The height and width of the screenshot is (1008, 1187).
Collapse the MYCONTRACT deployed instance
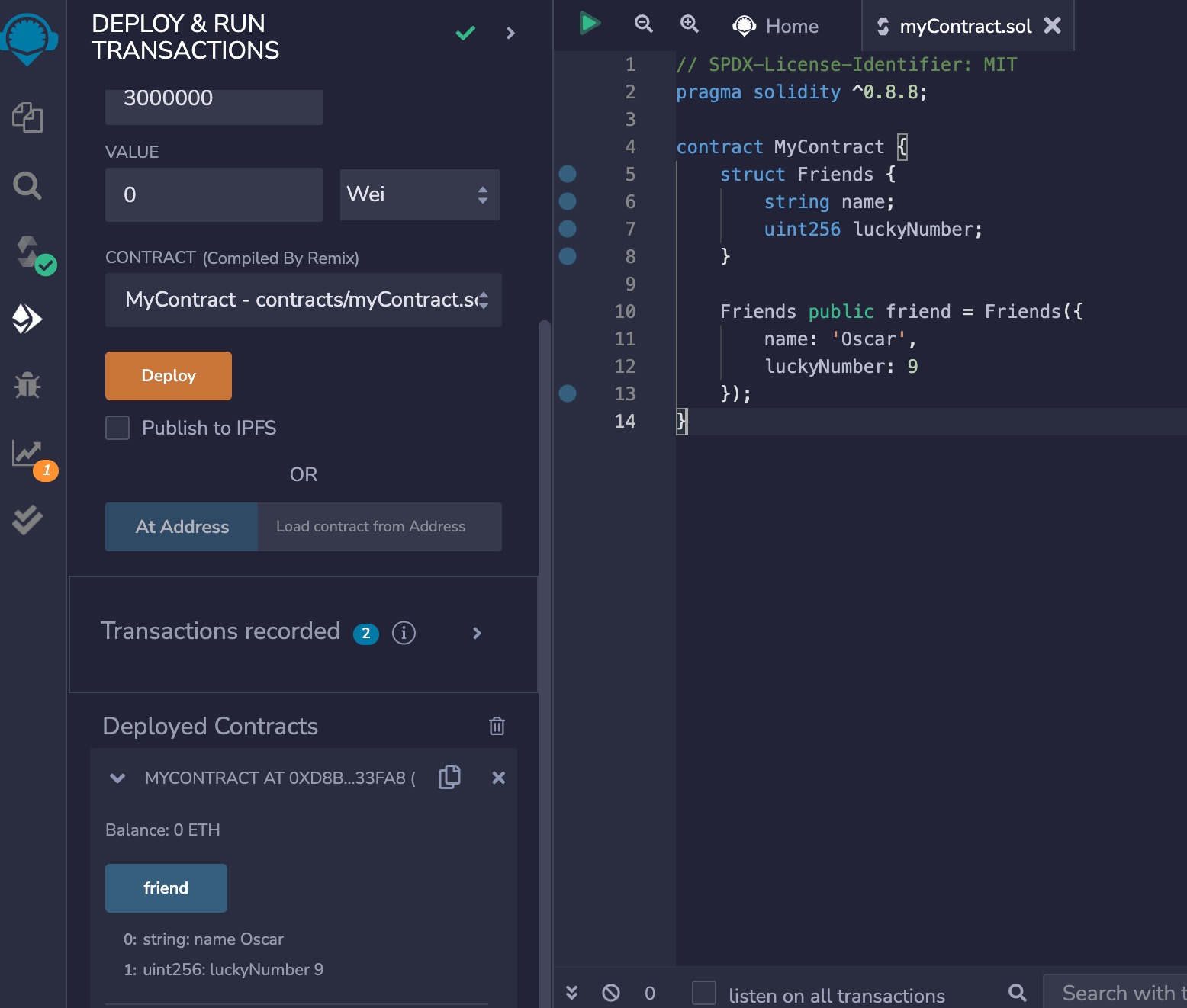coord(117,778)
